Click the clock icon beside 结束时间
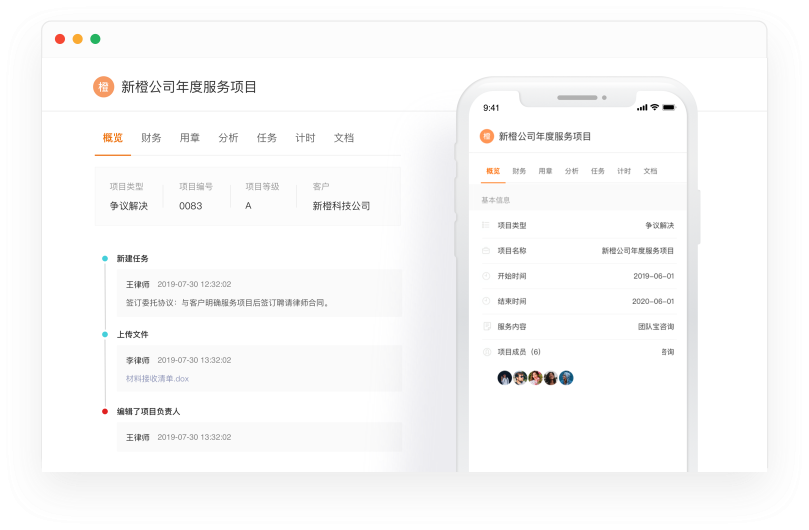This screenshot has width=809, height=530. (486, 301)
